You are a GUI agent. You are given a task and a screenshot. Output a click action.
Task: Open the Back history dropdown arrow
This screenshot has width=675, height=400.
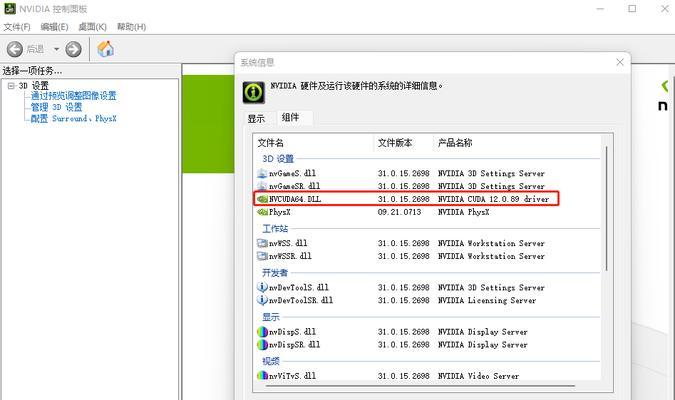(x=56, y=49)
